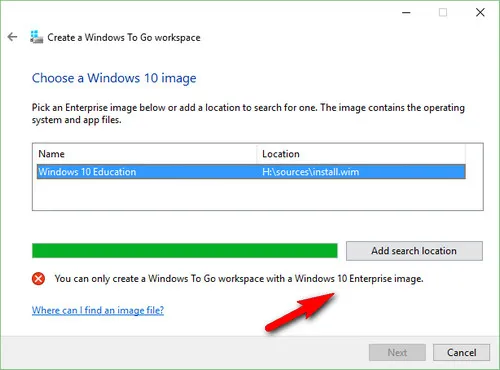Click the Windows To Go wizard icon
Viewport: 500px width, 370px height.
point(36,37)
